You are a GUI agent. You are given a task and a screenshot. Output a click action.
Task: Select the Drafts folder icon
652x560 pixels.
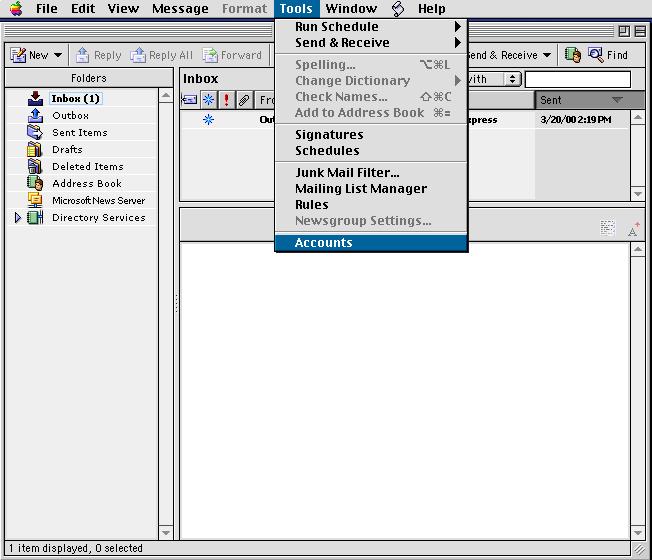[35, 149]
